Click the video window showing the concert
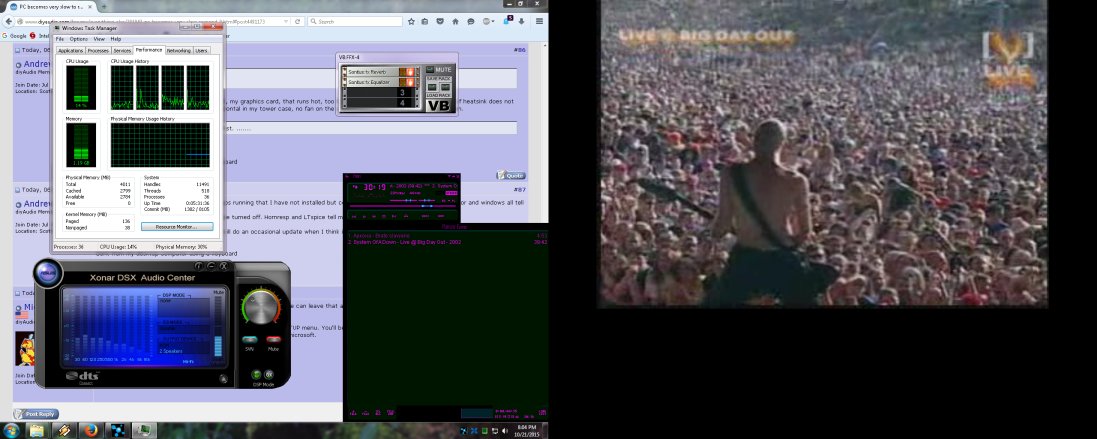The height and width of the screenshot is (439, 1097). (822, 153)
